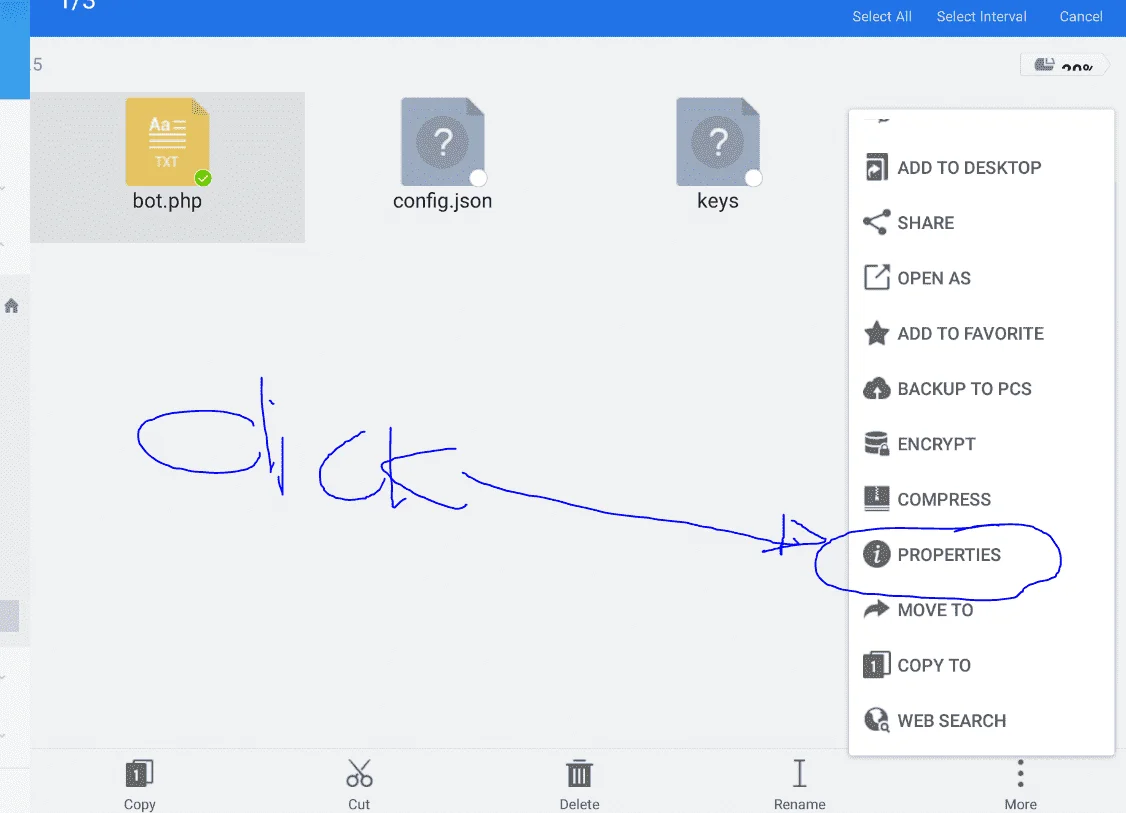Click the Add to Favorite star icon
This screenshot has width=1126, height=813.
[876, 333]
